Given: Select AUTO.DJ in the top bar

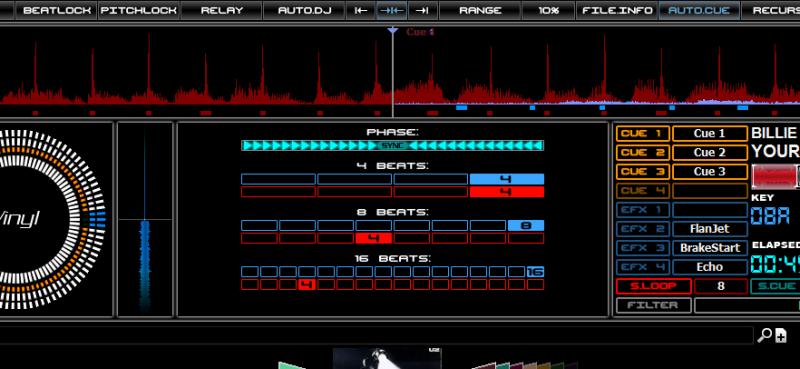Looking at the screenshot, I should coord(304,10).
